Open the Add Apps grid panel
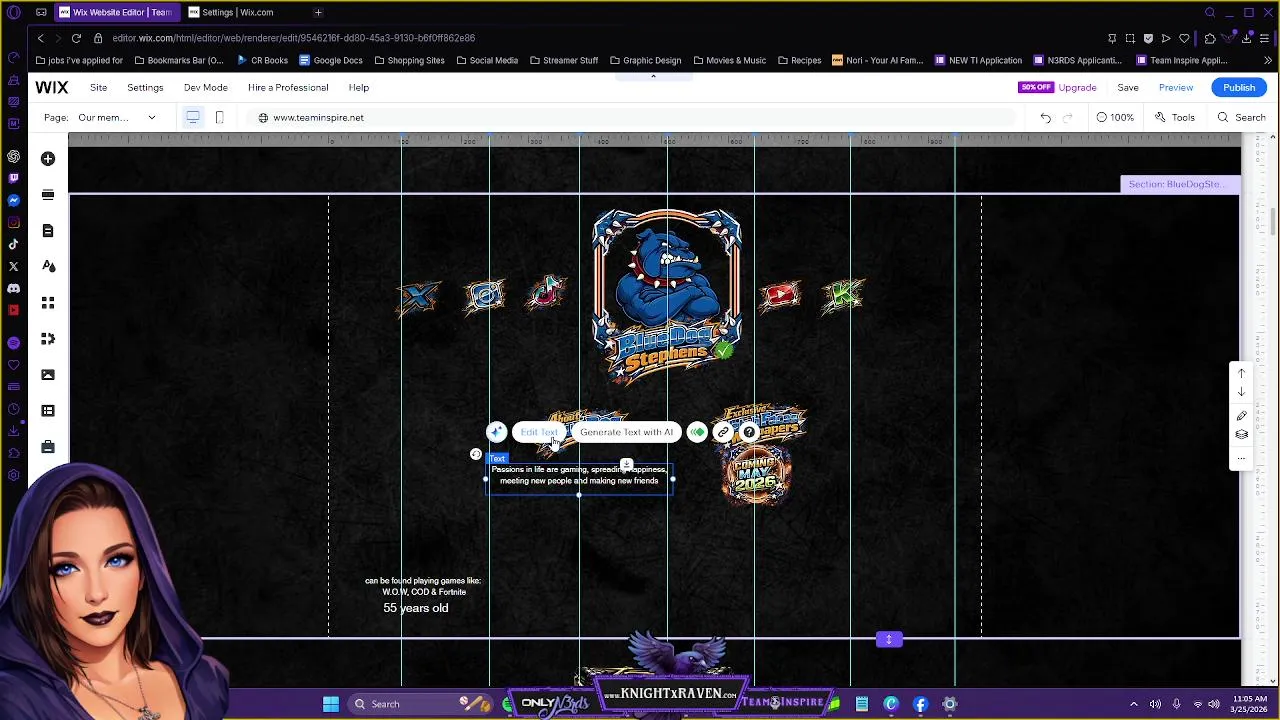This screenshot has height=720, width=1280. click(48, 303)
